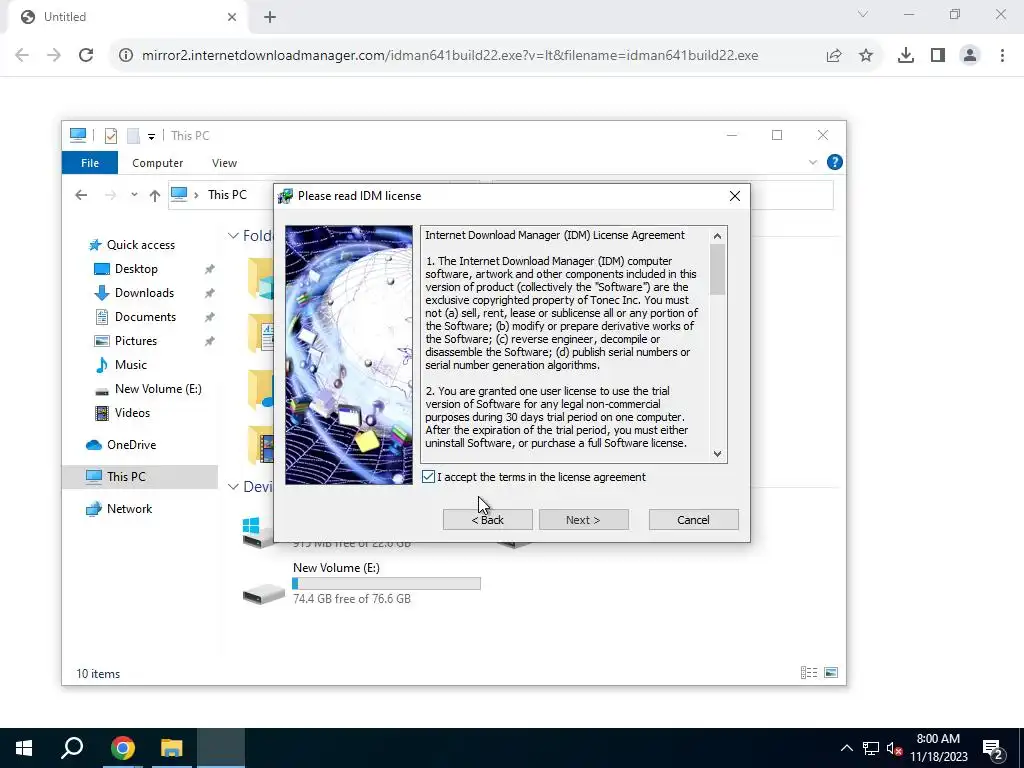This screenshot has width=1024, height=768.
Task: Close the IDM license dialog
Action: tap(735, 196)
